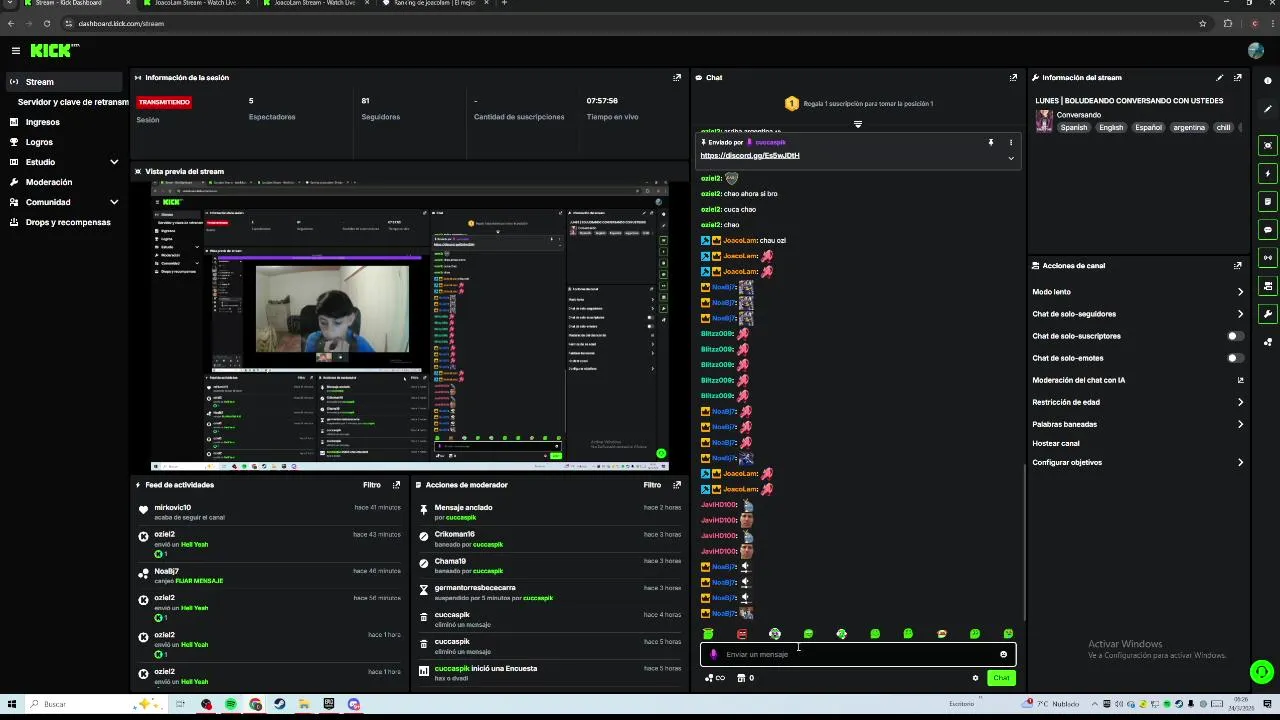This screenshot has width=1280, height=720.
Task: Open external link icon for Moderación con IA
Action: click(1240, 380)
